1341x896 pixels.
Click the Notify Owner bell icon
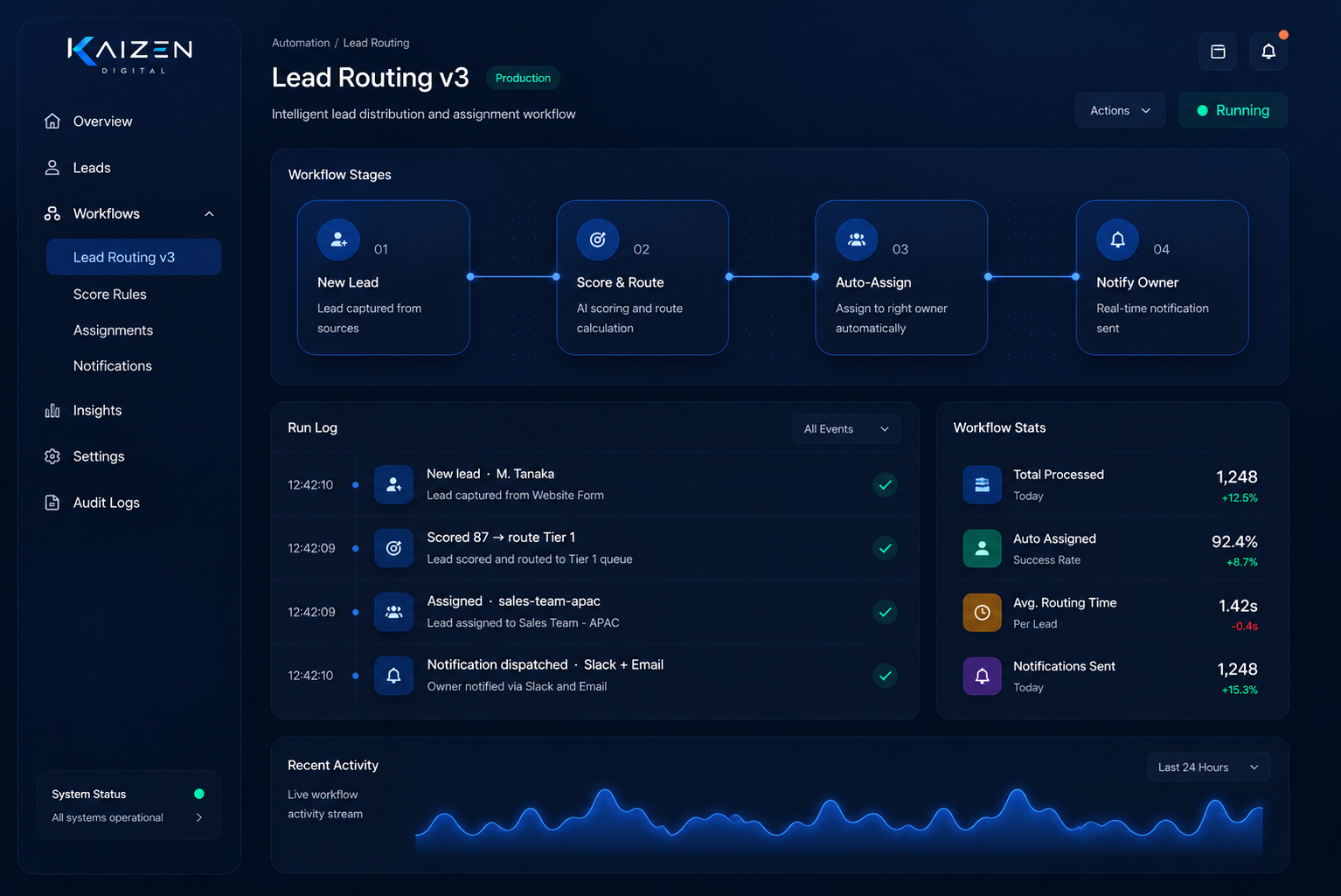click(x=1117, y=240)
